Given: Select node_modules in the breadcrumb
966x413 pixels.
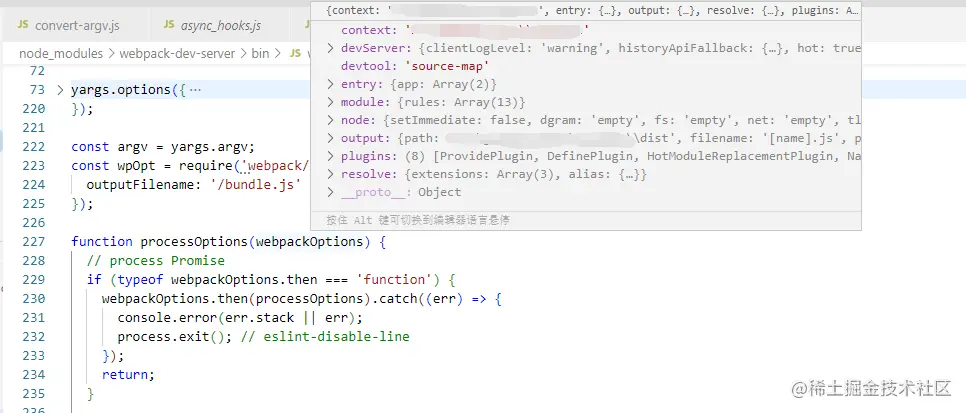Looking at the screenshot, I should (61, 54).
